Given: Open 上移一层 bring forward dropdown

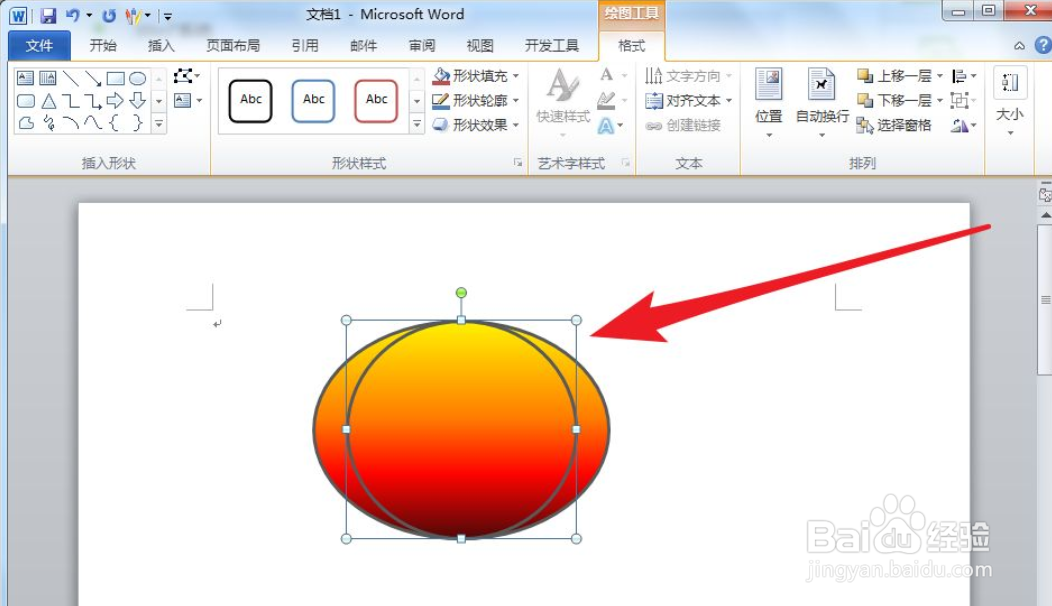Looking at the screenshot, I should click(x=900, y=76).
